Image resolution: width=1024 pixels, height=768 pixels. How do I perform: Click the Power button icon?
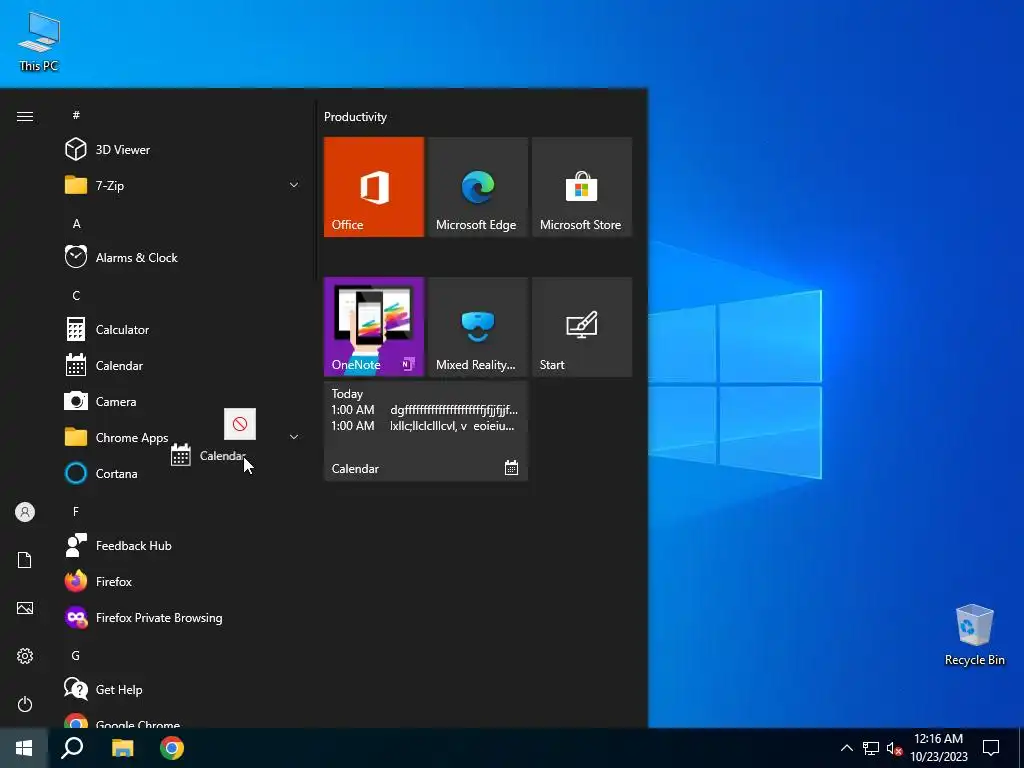click(x=25, y=704)
